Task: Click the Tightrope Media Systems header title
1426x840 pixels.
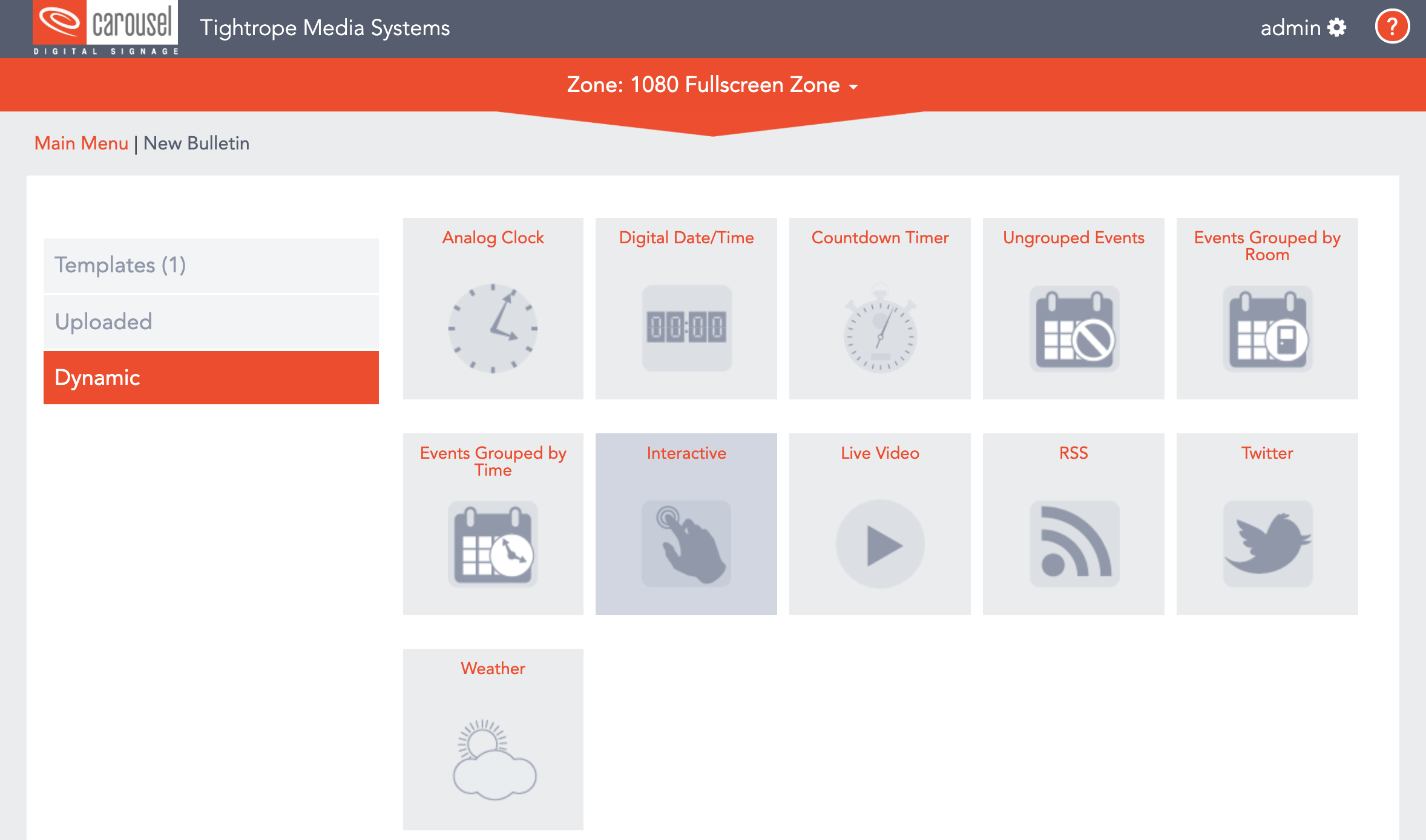Action: click(325, 28)
